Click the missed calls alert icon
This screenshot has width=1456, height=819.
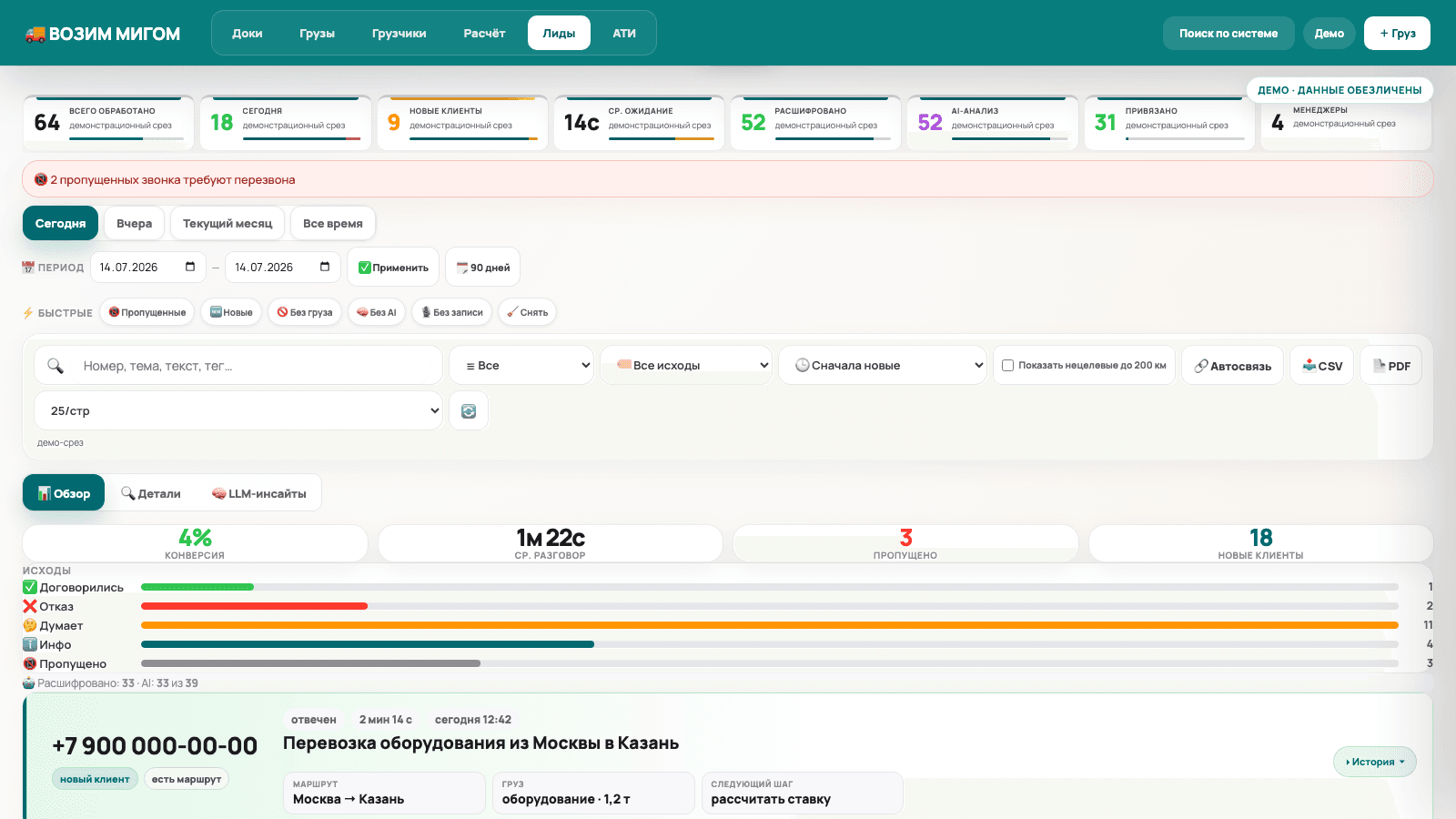coord(41,179)
